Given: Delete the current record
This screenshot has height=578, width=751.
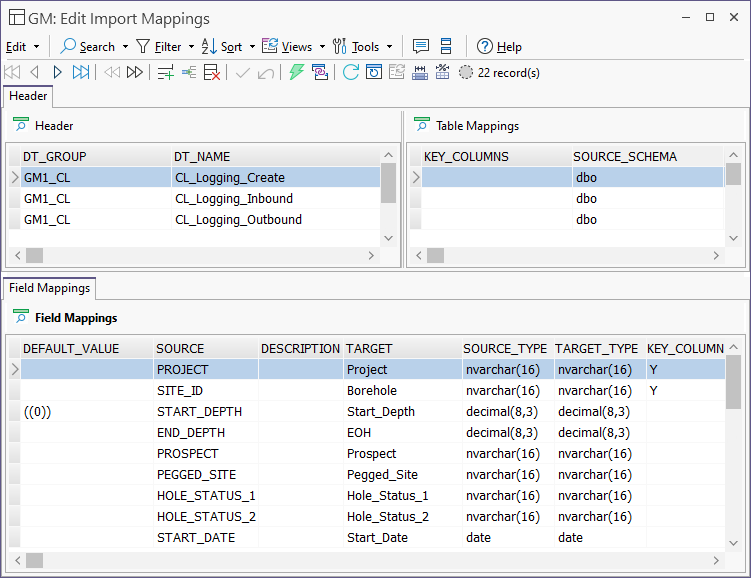Looking at the screenshot, I should [212, 73].
